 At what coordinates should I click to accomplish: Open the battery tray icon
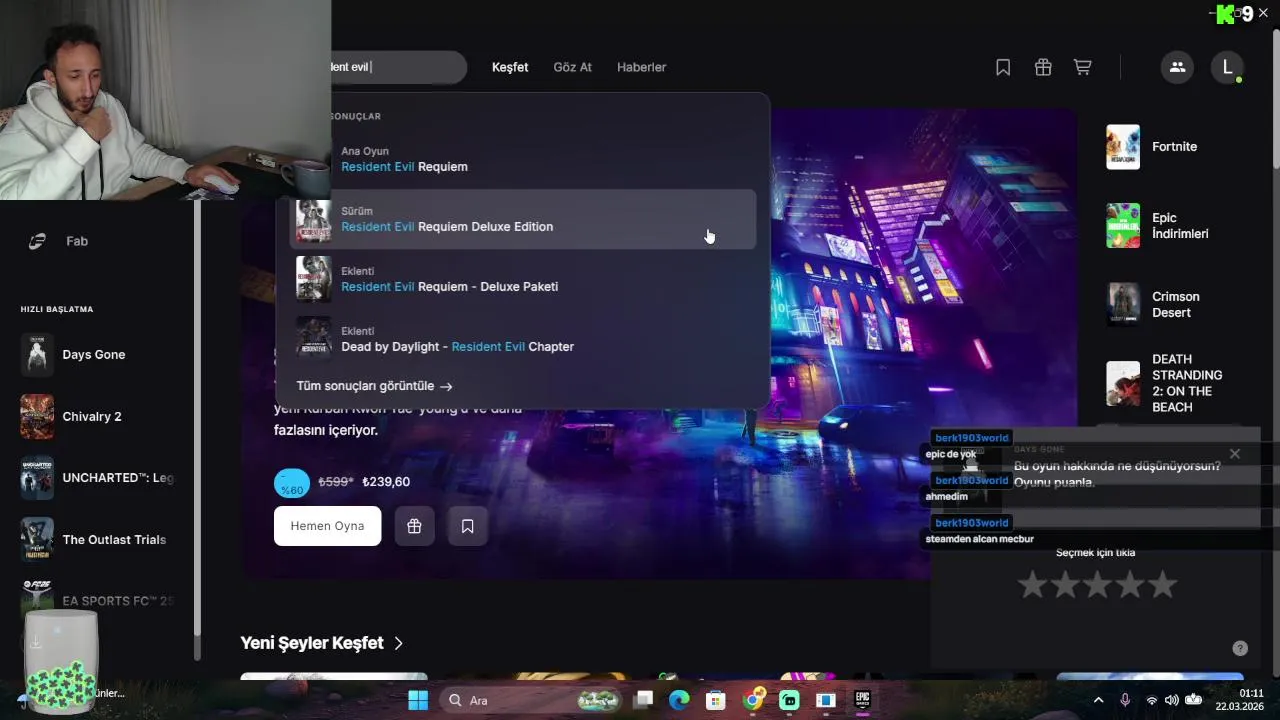pyautogui.click(x=1193, y=700)
